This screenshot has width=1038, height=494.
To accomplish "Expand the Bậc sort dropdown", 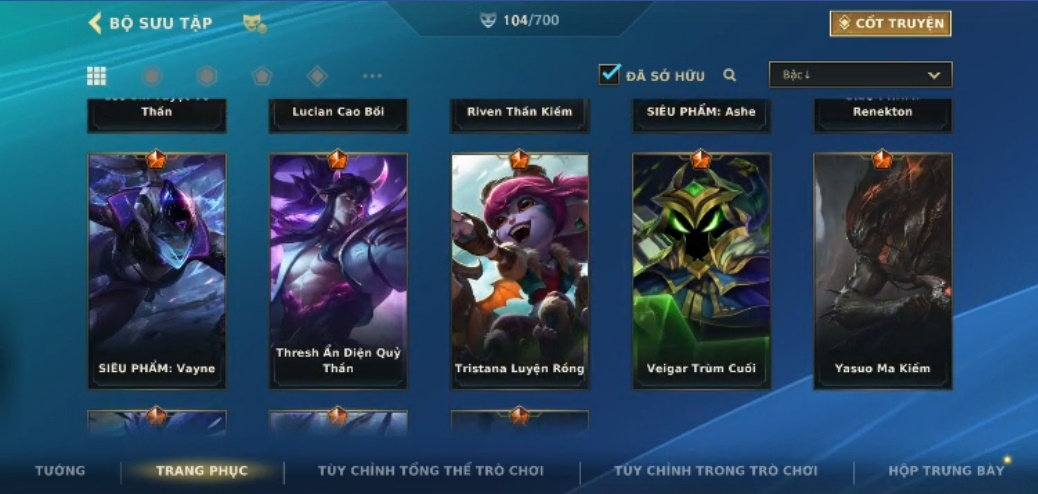I will [x=861, y=75].
